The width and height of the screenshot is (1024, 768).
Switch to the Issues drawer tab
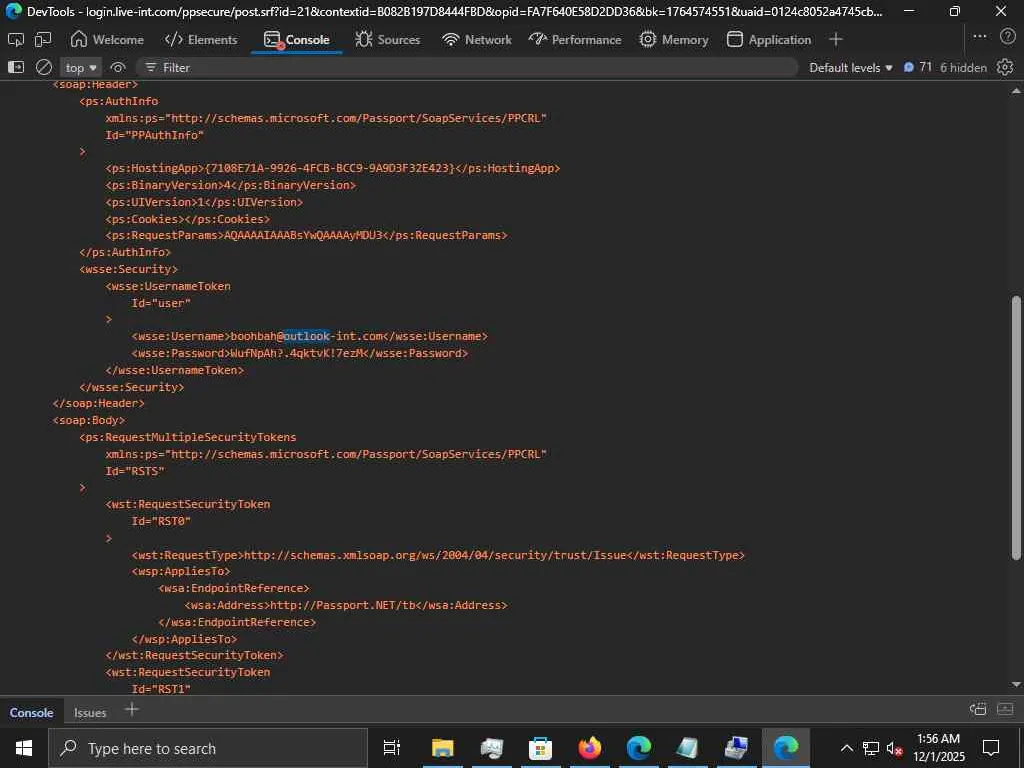(x=90, y=712)
